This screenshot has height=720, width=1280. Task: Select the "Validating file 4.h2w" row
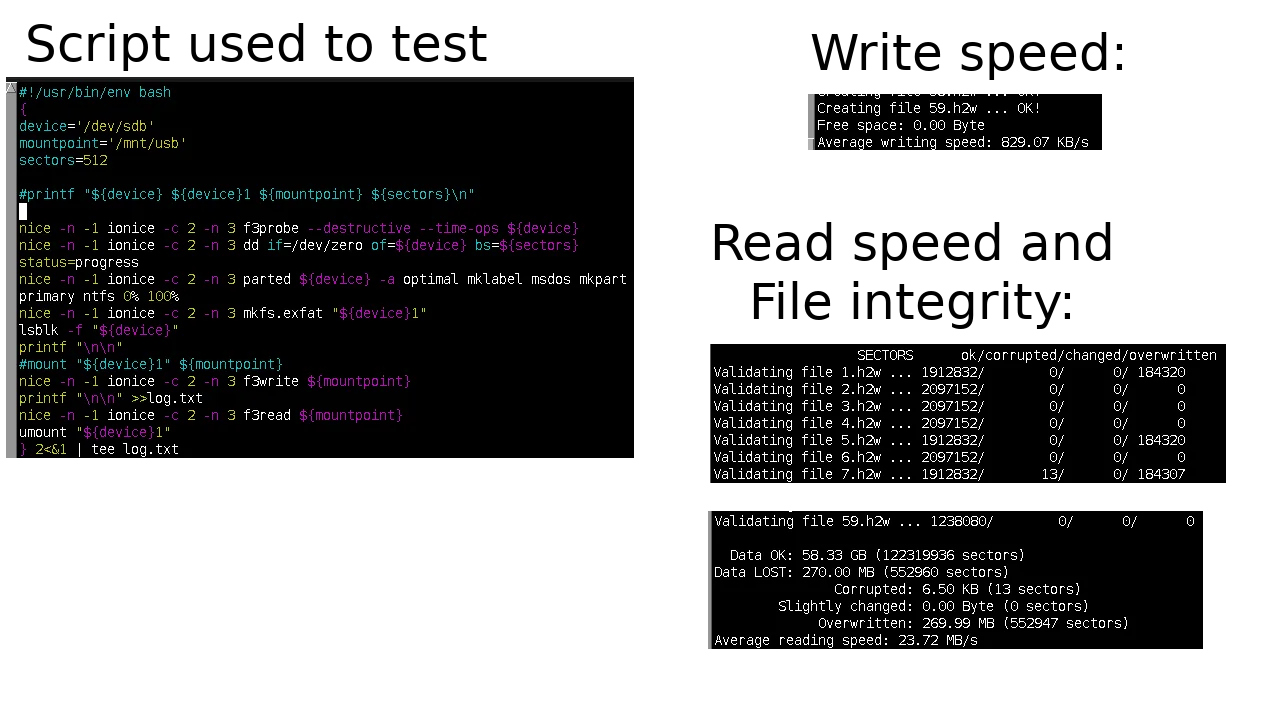[950, 423]
